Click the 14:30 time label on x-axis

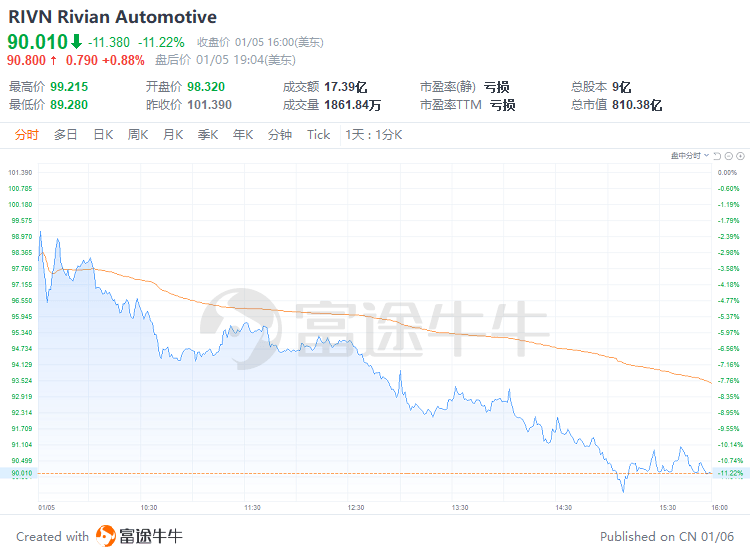pyautogui.click(x=563, y=507)
